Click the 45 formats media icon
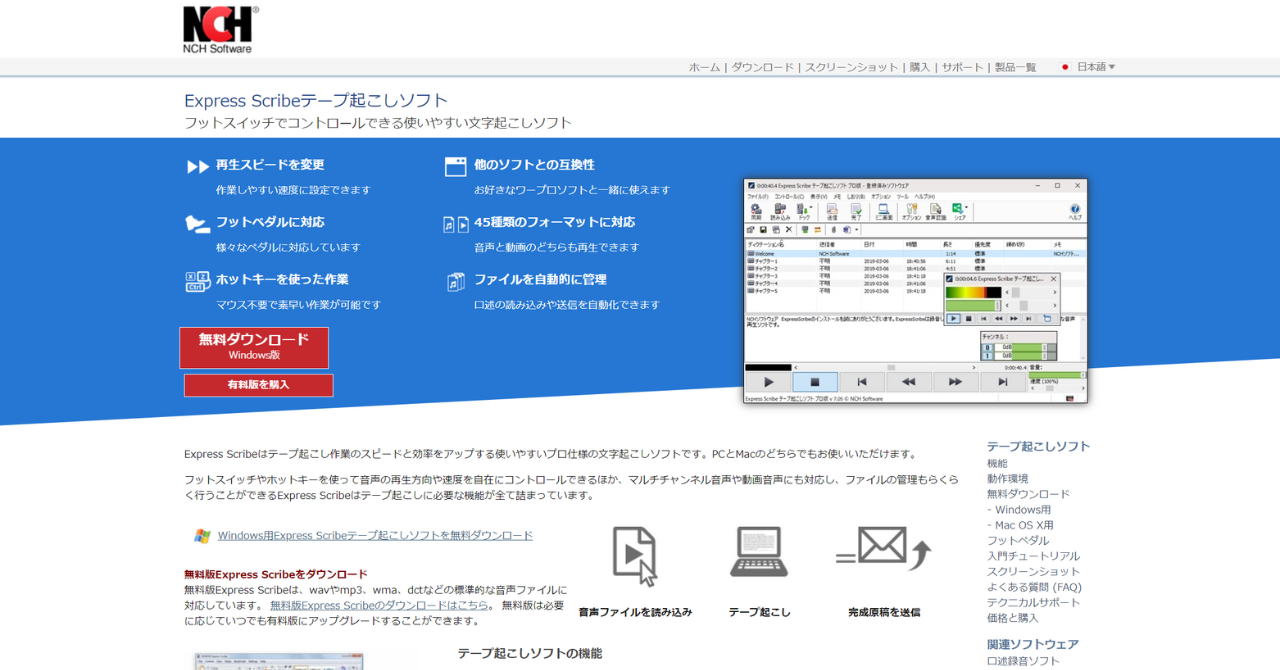Image resolution: width=1280 pixels, height=670 pixels. point(455,224)
